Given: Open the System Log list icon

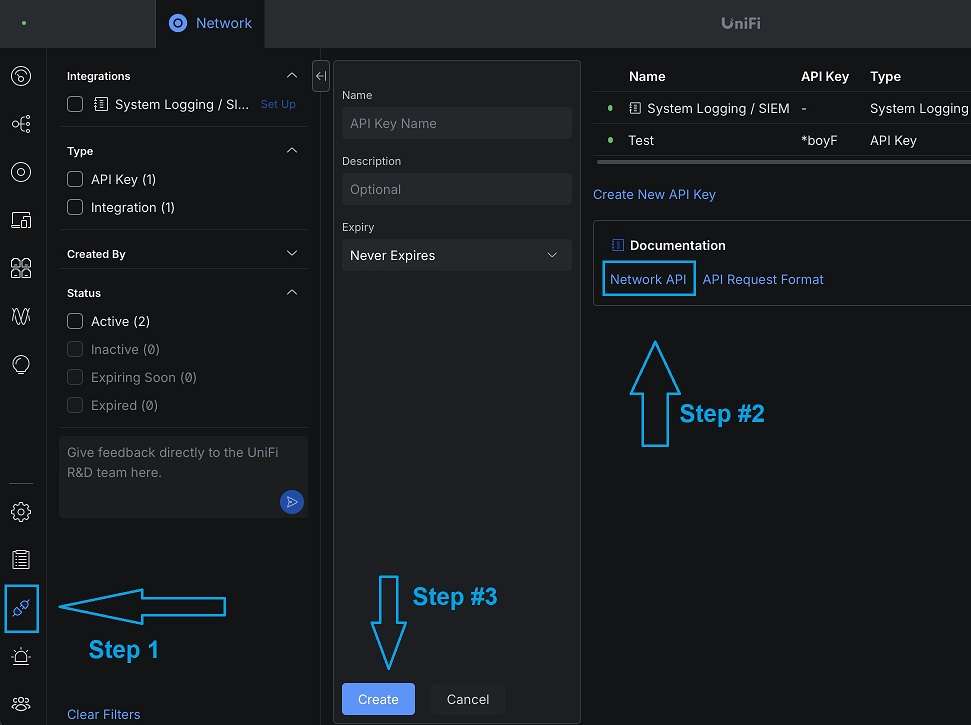Looking at the screenshot, I should pos(21,560).
